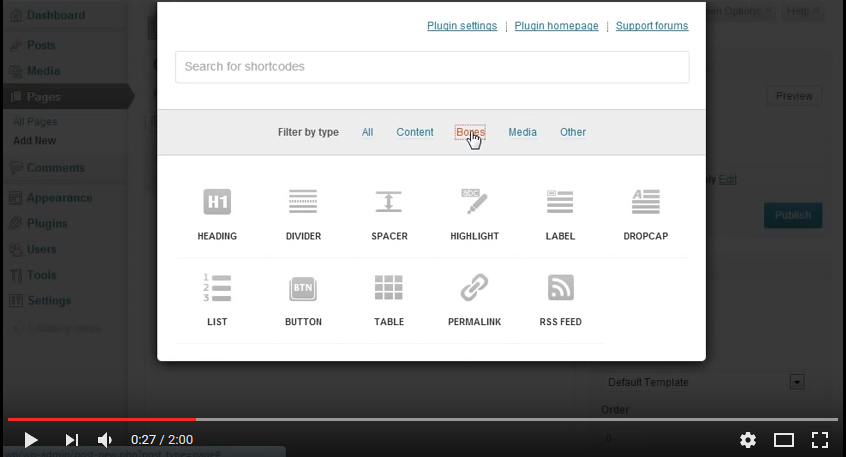846x457 pixels.
Task: Choose the Permalink shortcode
Action: (x=474, y=288)
